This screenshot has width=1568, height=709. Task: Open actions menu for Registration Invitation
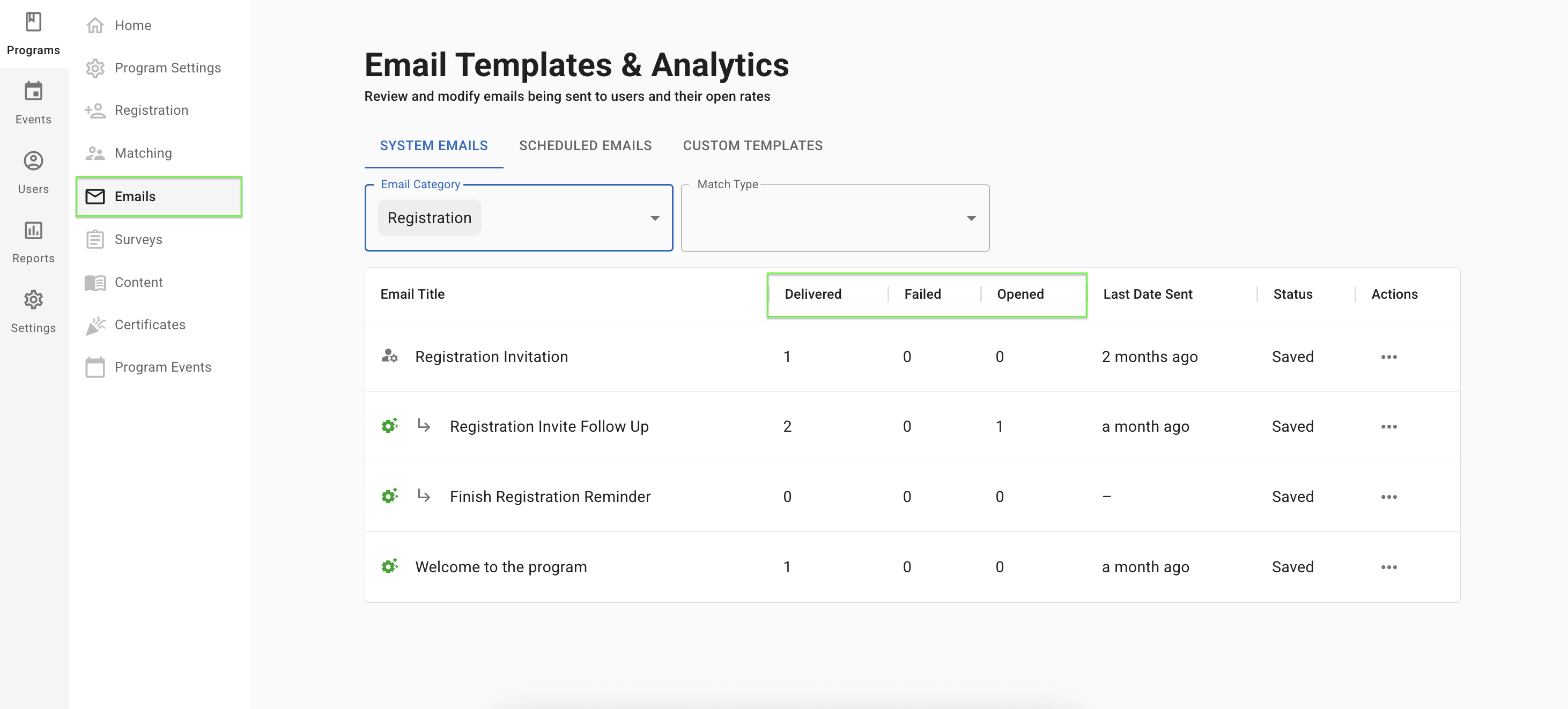(1388, 357)
